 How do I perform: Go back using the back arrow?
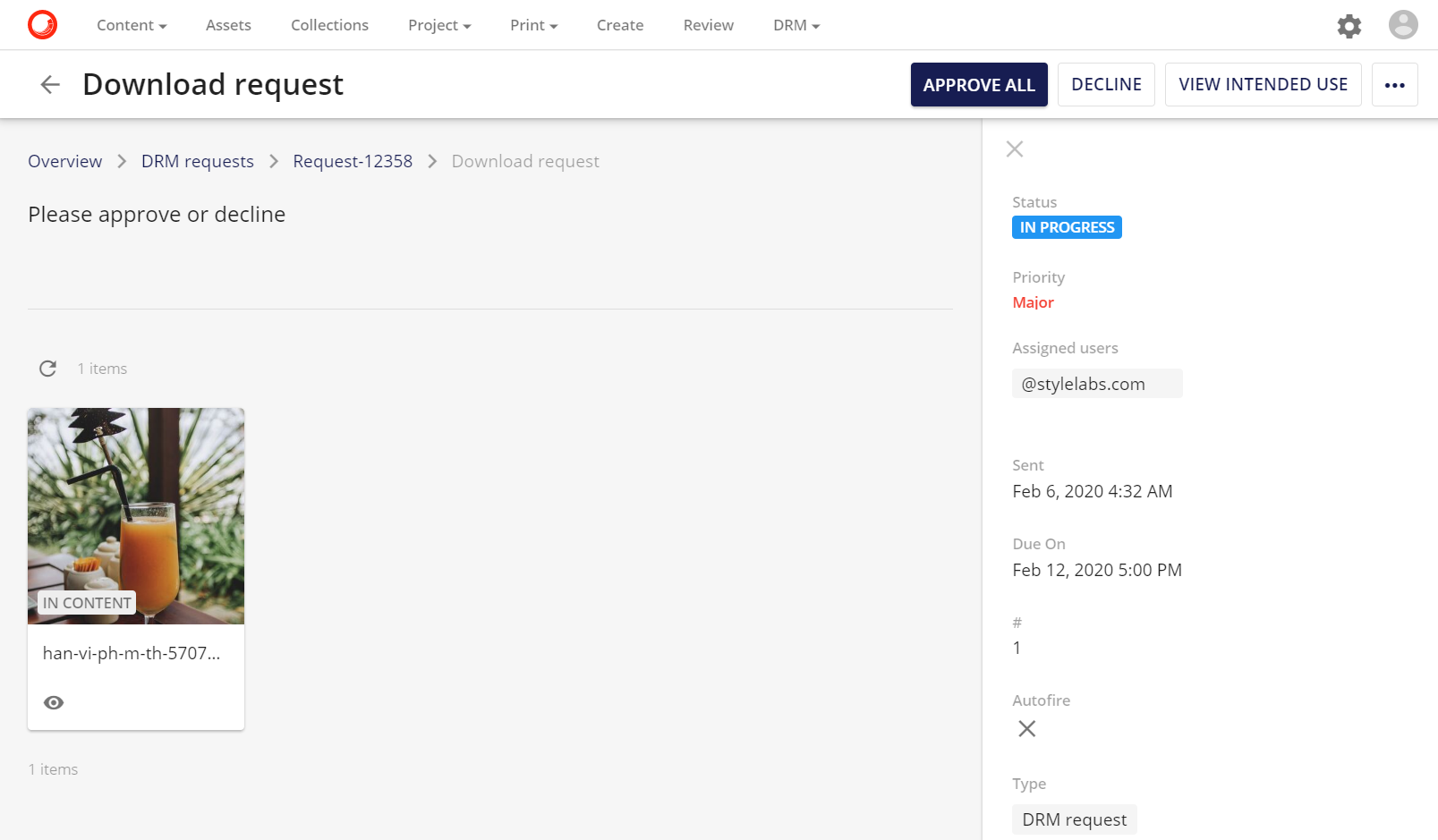[x=49, y=84]
